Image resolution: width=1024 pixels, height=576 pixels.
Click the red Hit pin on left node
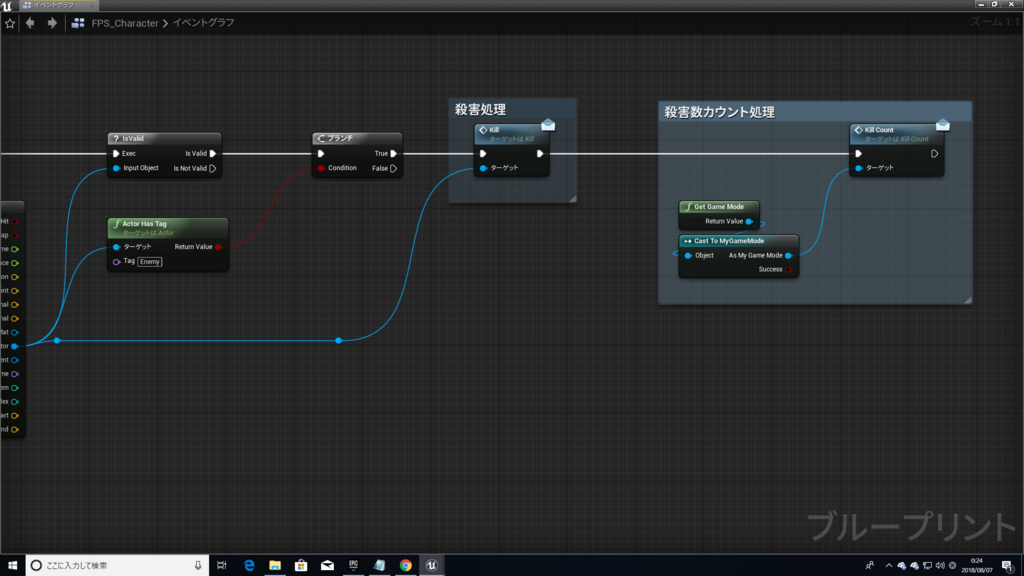(x=14, y=222)
